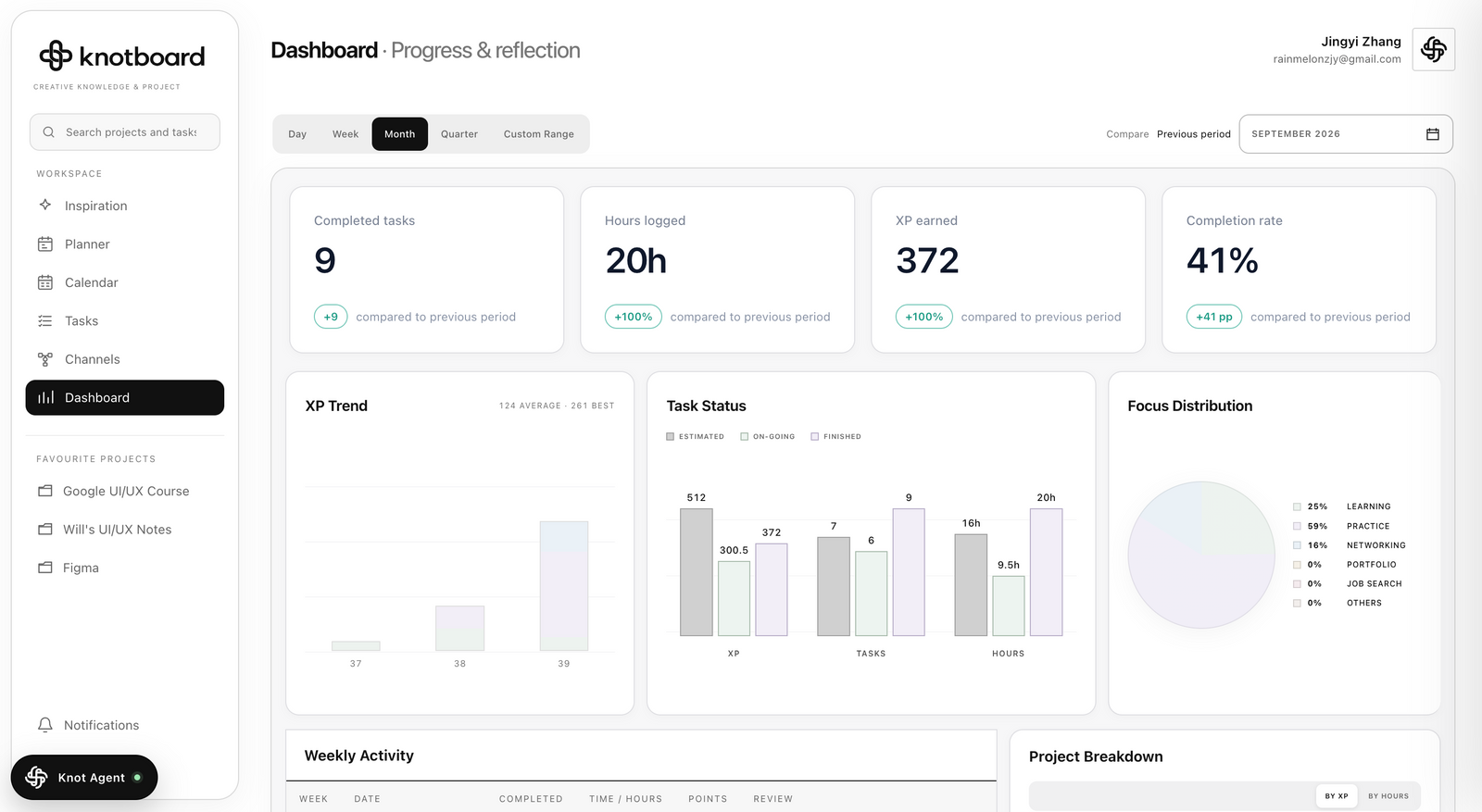Click the 20h finished hours bar

tap(1046, 572)
